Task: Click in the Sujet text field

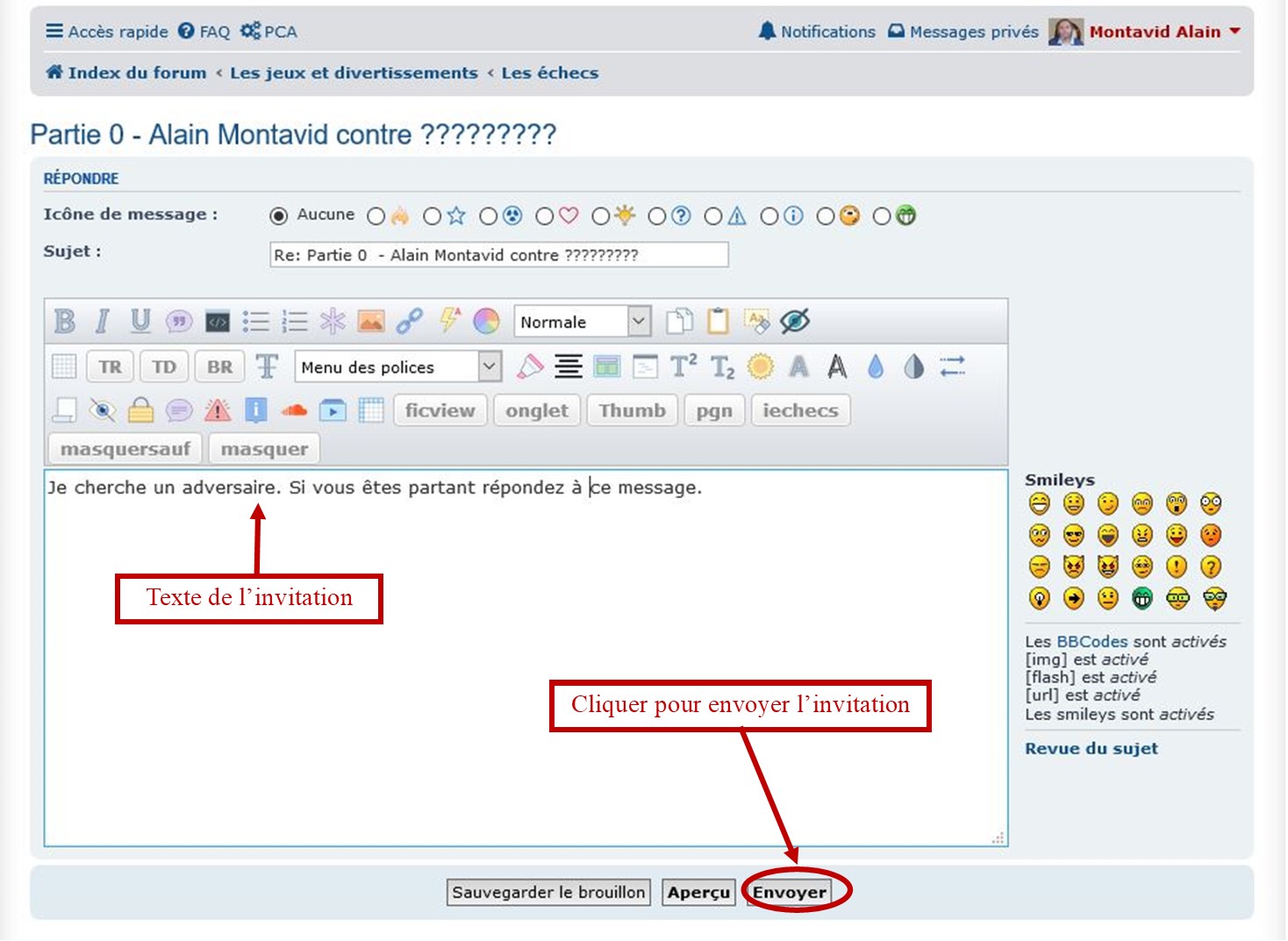Action: (x=498, y=255)
